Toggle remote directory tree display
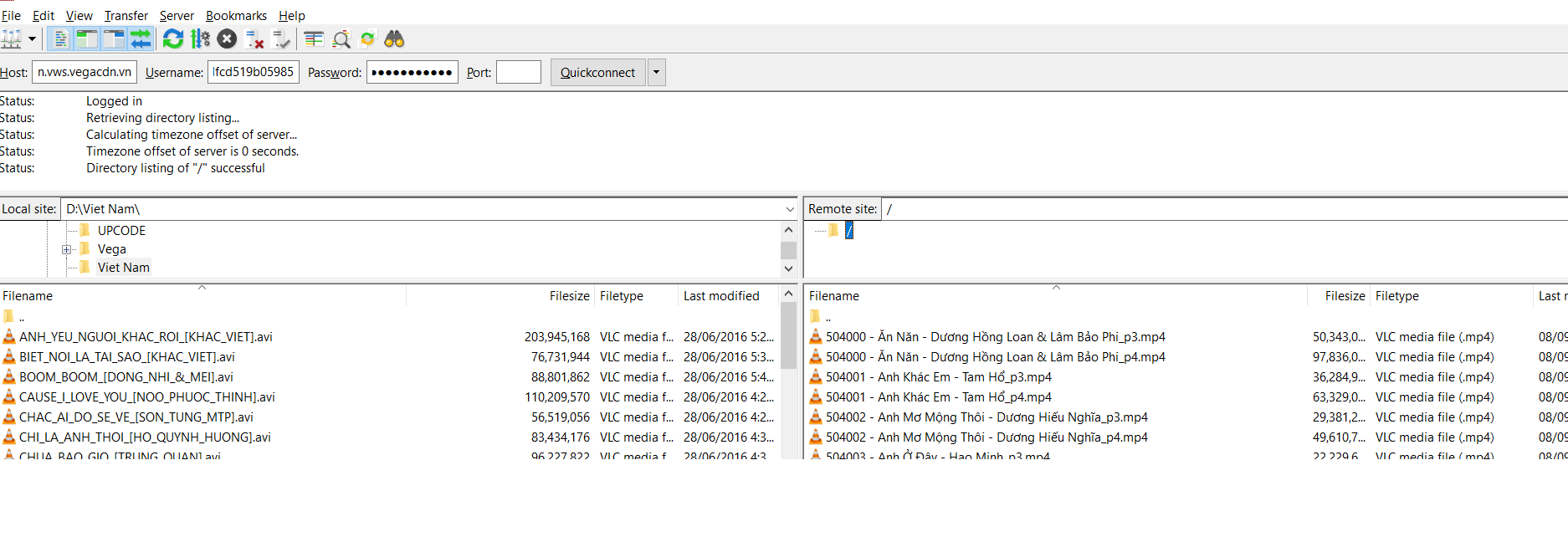This screenshot has height=542, width=1568. point(114,39)
